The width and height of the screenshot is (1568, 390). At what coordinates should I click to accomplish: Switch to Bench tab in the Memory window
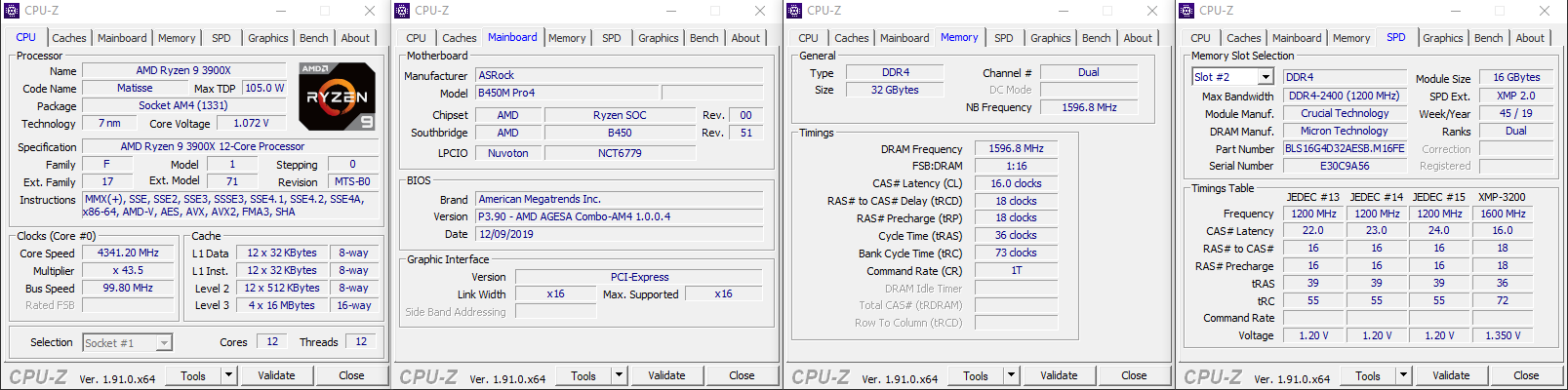click(1097, 38)
